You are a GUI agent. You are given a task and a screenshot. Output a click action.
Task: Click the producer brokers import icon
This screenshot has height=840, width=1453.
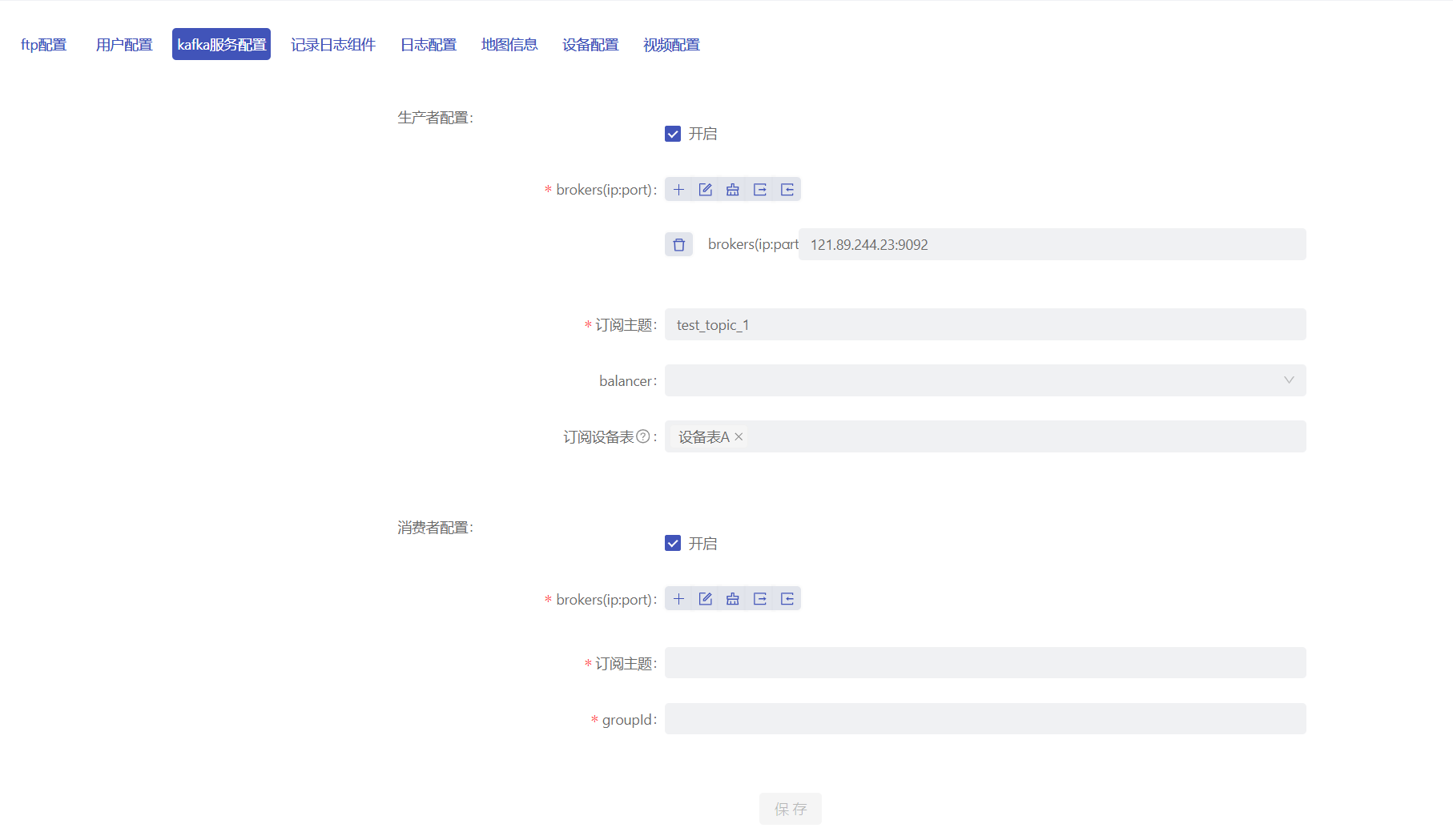point(787,190)
